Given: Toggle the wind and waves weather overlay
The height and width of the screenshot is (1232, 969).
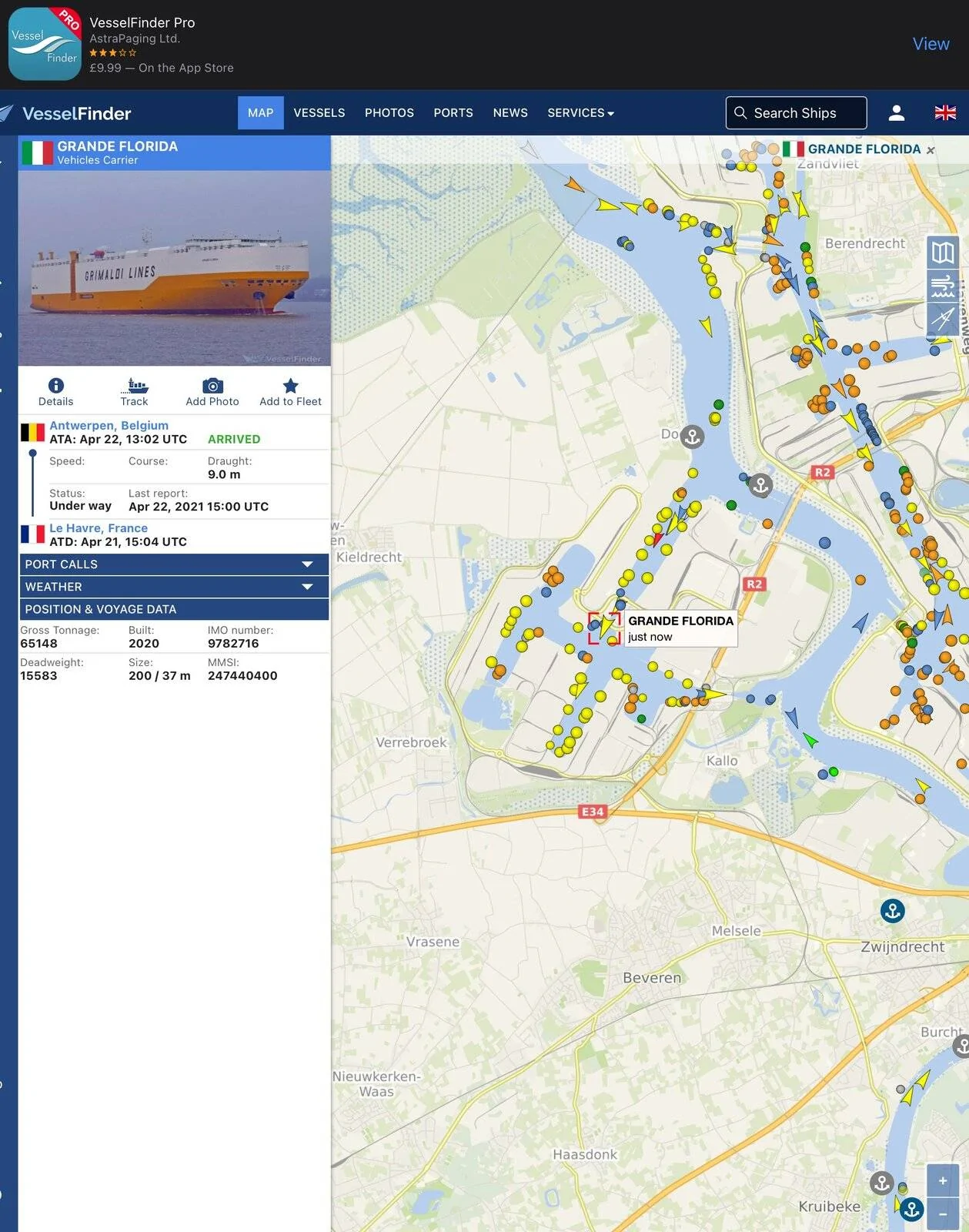Looking at the screenshot, I should coord(943,286).
